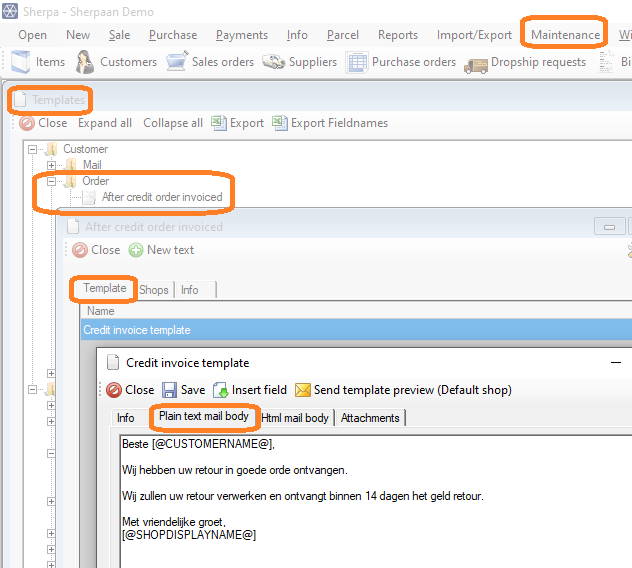The width and height of the screenshot is (632, 568).
Task: Switch to the Template tab
Action: [x=105, y=288]
